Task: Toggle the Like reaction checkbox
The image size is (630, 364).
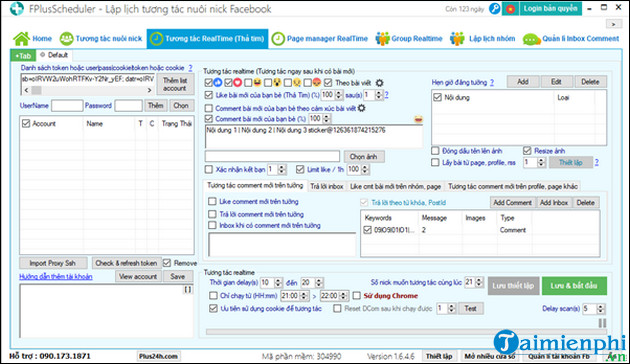Action: [x=208, y=83]
